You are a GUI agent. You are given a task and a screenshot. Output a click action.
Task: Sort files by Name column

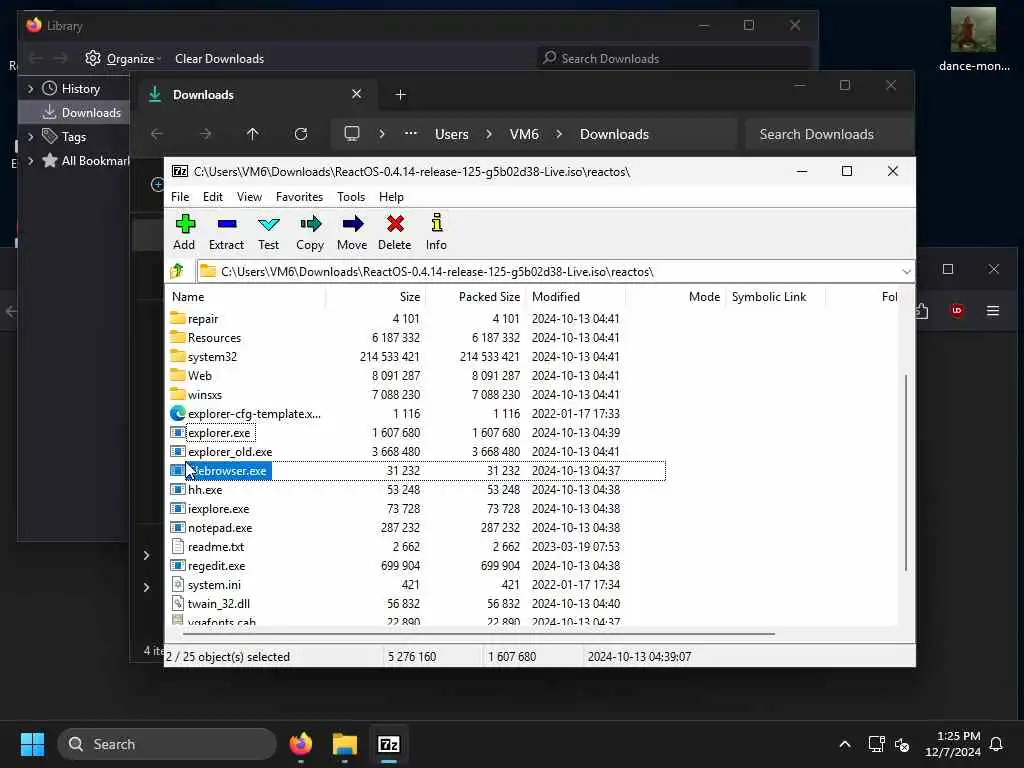pos(246,296)
